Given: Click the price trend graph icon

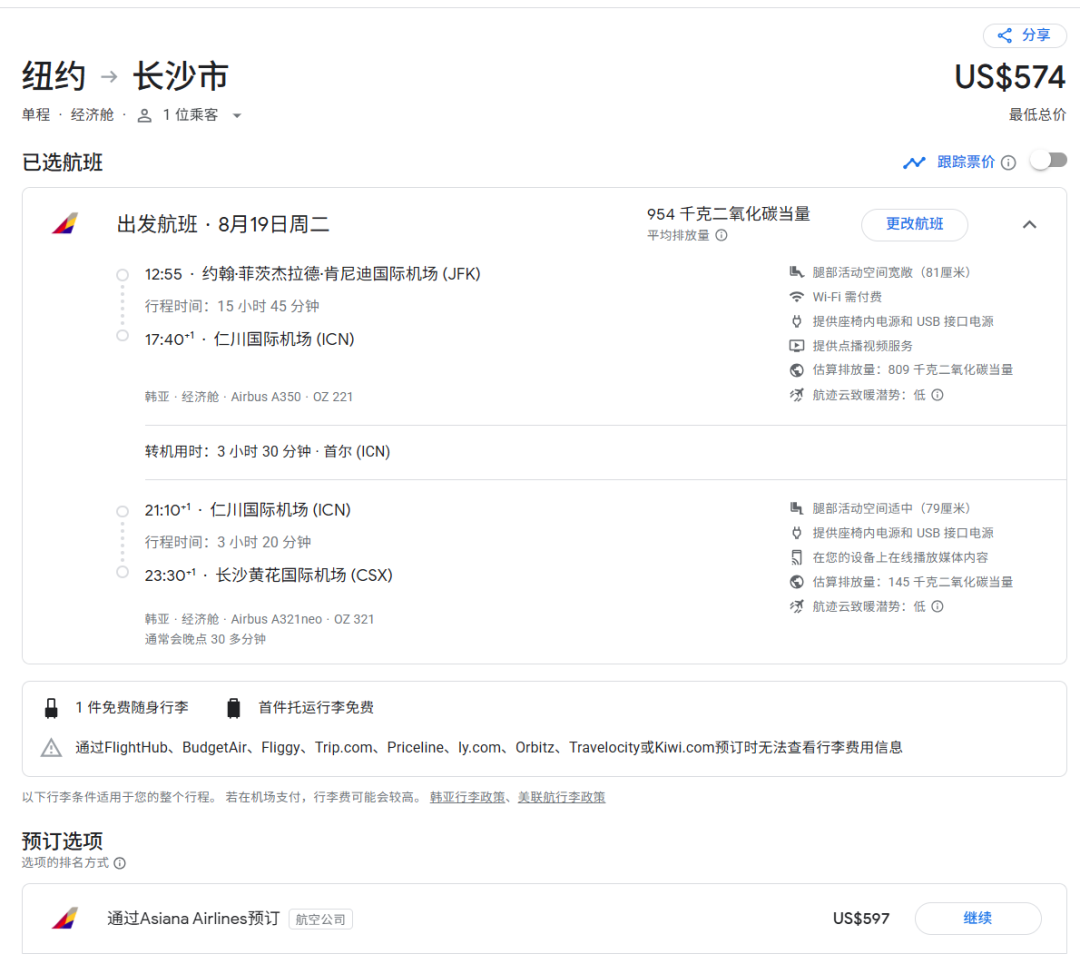Looking at the screenshot, I should pyautogui.click(x=914, y=162).
